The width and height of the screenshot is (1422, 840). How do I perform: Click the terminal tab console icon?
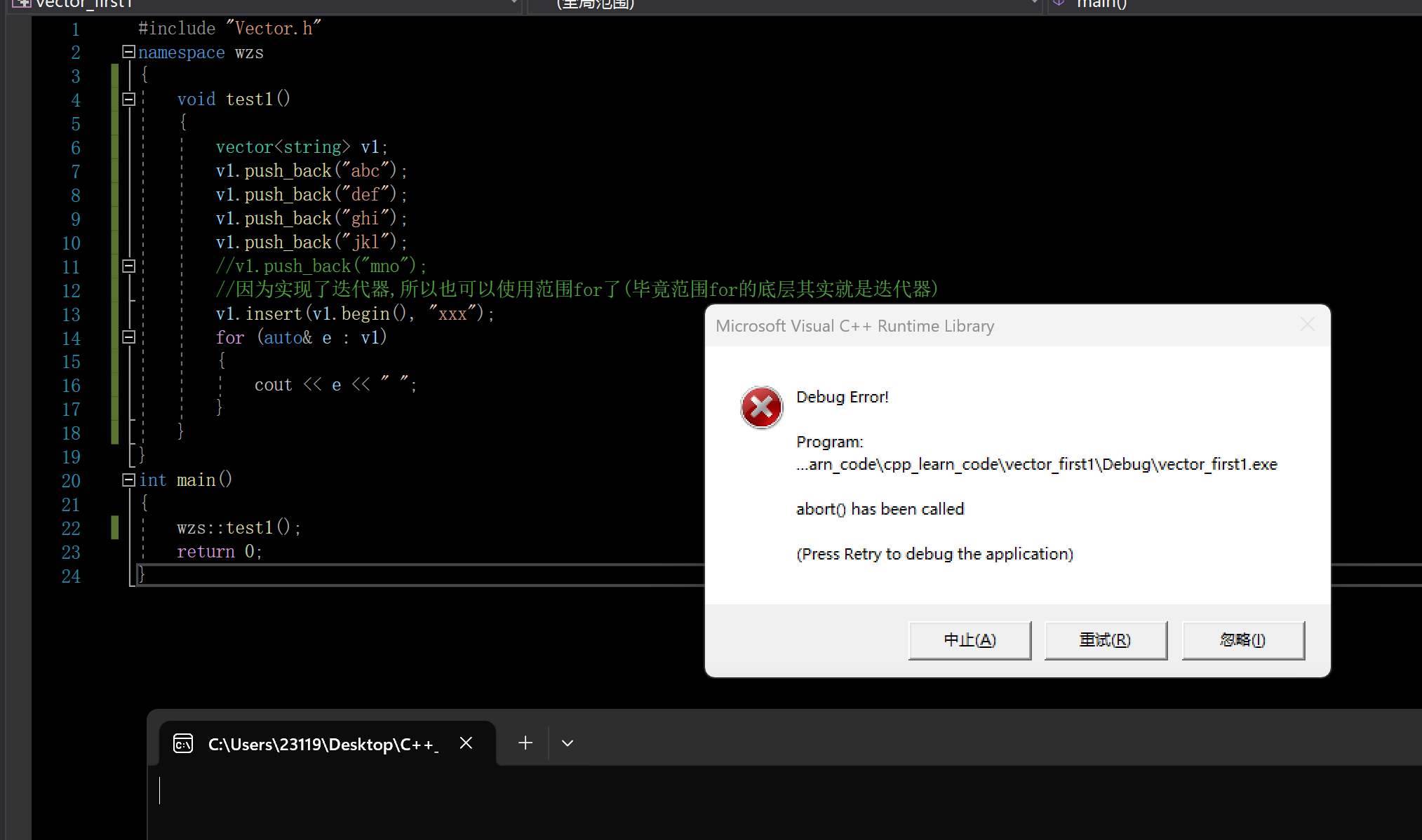[x=183, y=744]
